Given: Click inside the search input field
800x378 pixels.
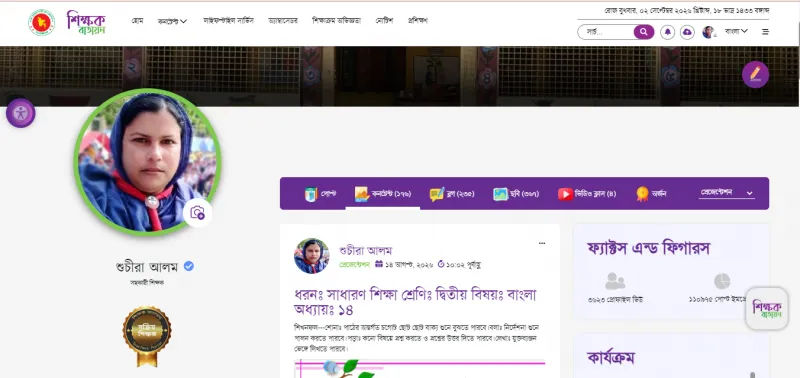Looking at the screenshot, I should (x=607, y=32).
